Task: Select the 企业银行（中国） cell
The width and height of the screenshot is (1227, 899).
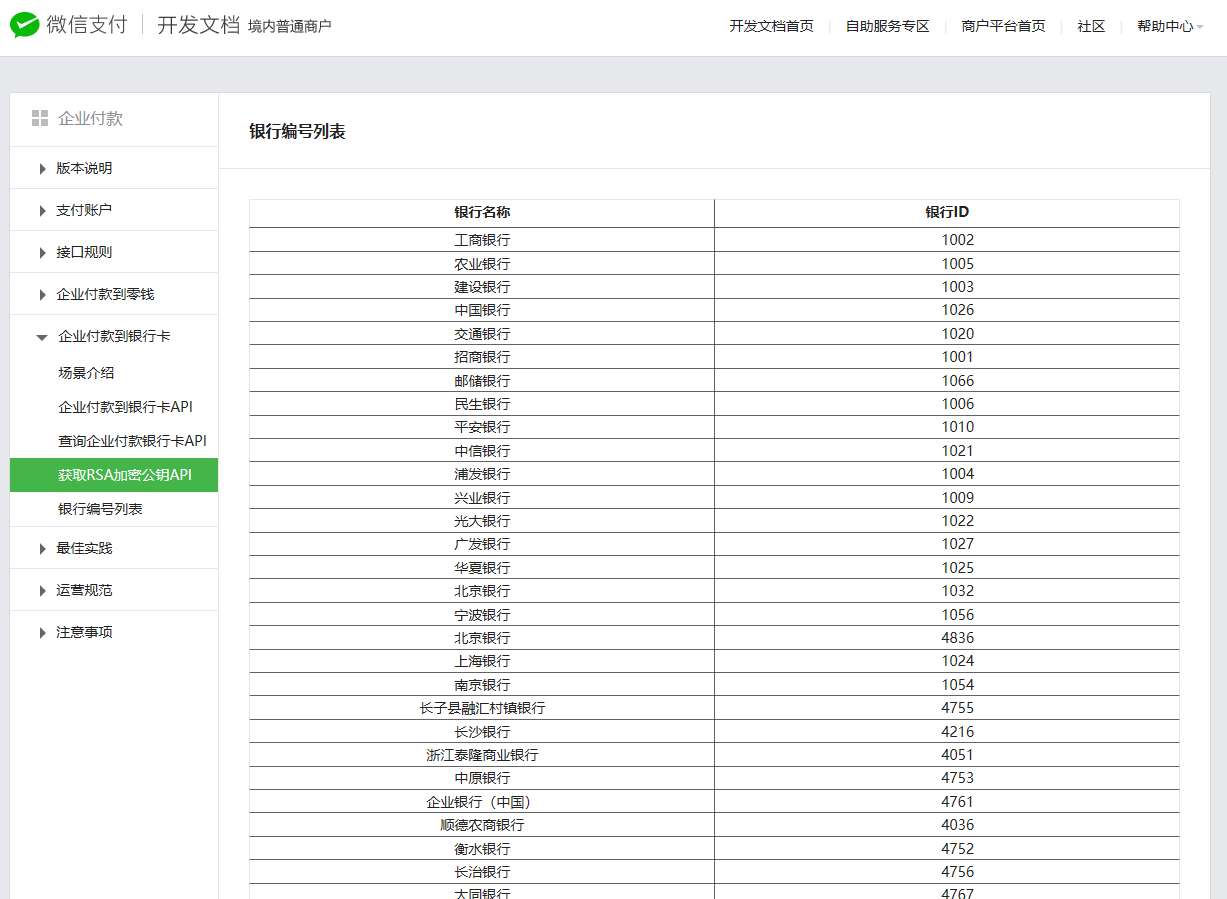Action: coord(482,802)
